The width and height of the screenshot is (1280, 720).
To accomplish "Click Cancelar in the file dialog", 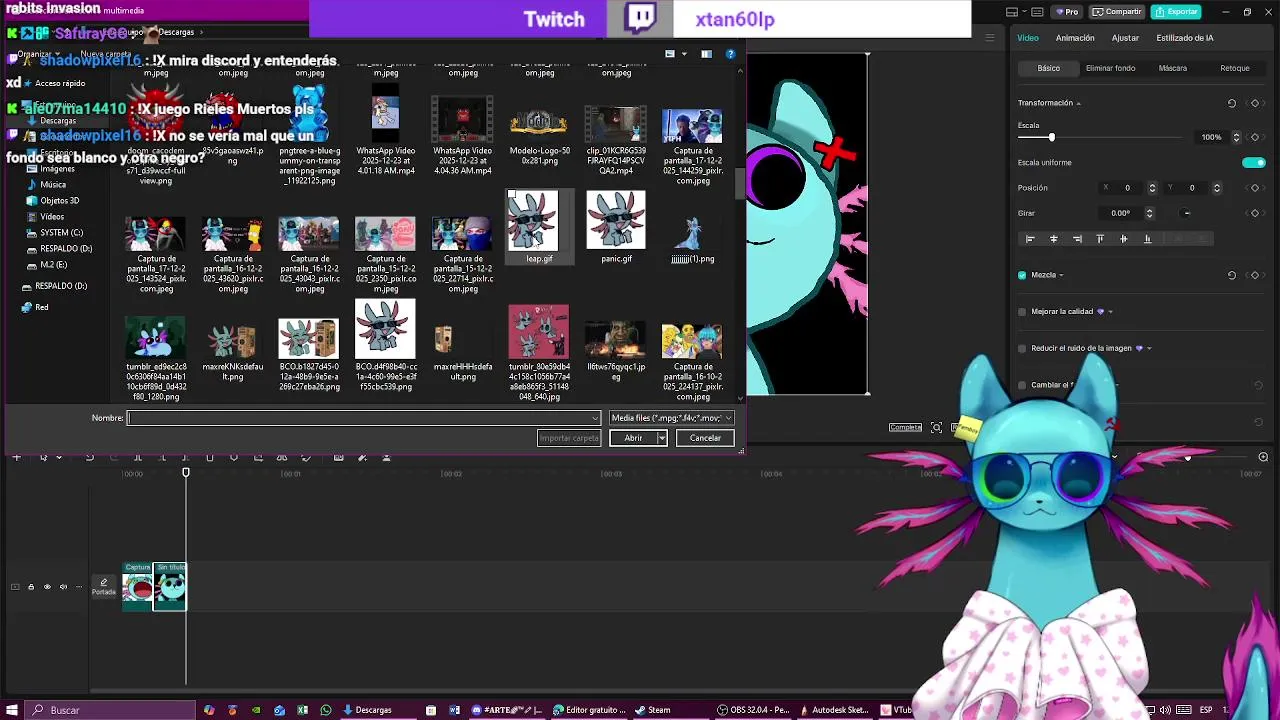I will [705, 438].
